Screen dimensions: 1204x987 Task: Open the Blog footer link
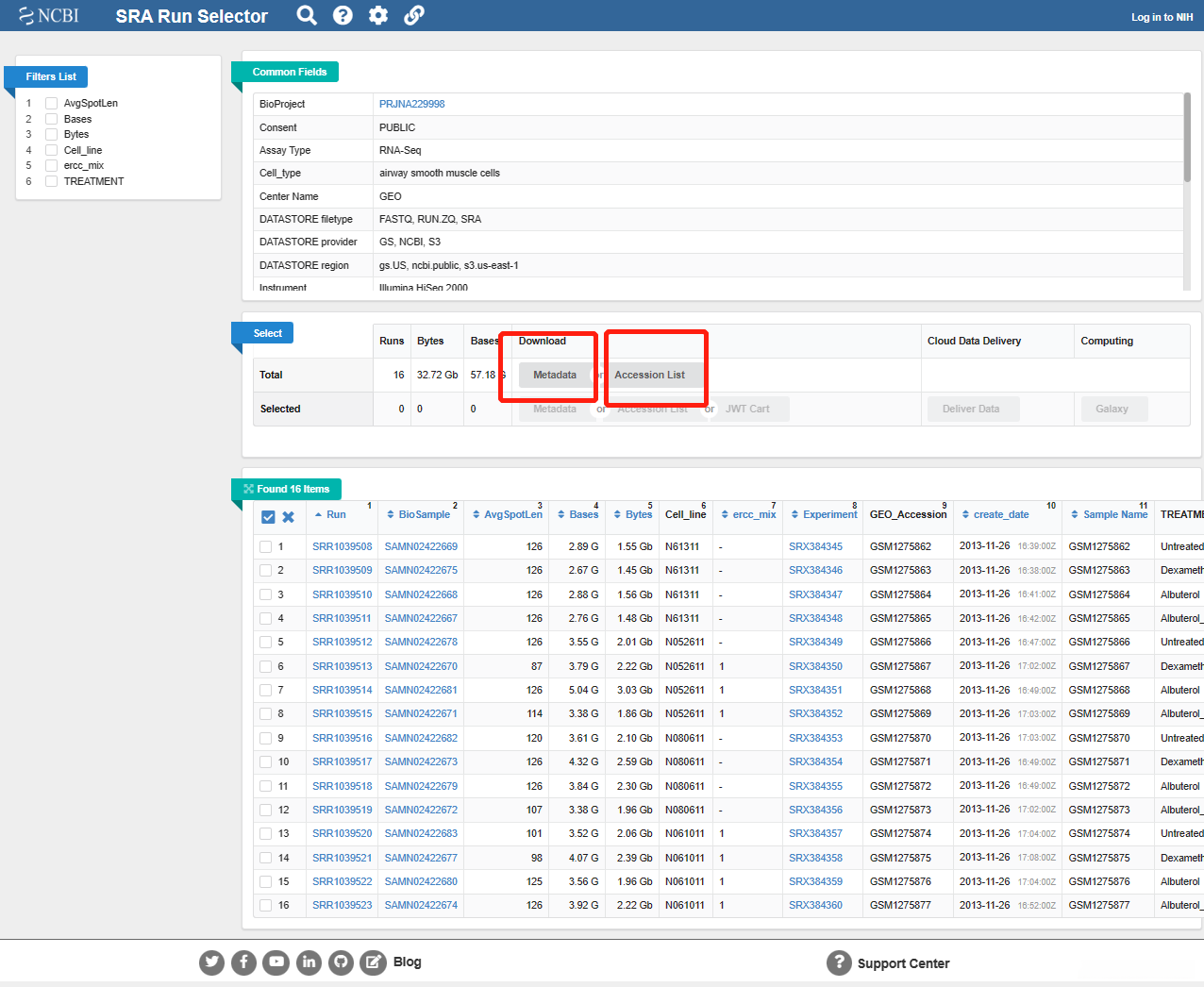pyautogui.click(x=408, y=962)
